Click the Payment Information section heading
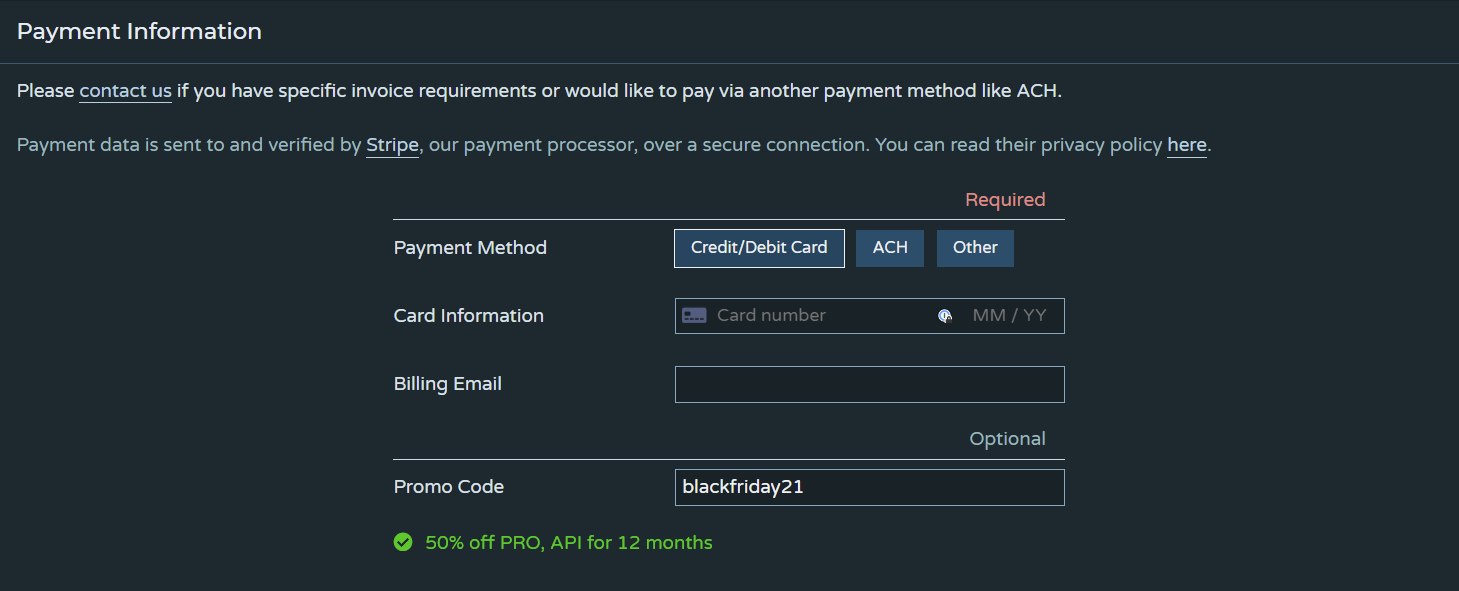Image resolution: width=1459 pixels, height=591 pixels. point(139,31)
